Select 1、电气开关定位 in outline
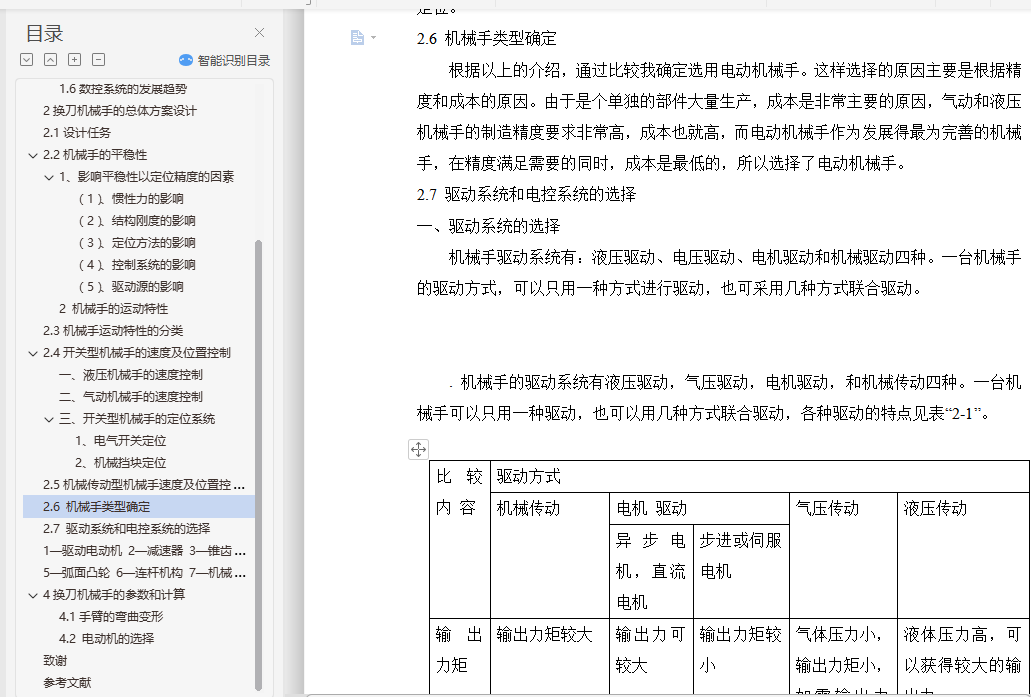The width and height of the screenshot is (1031, 697). [x=120, y=441]
